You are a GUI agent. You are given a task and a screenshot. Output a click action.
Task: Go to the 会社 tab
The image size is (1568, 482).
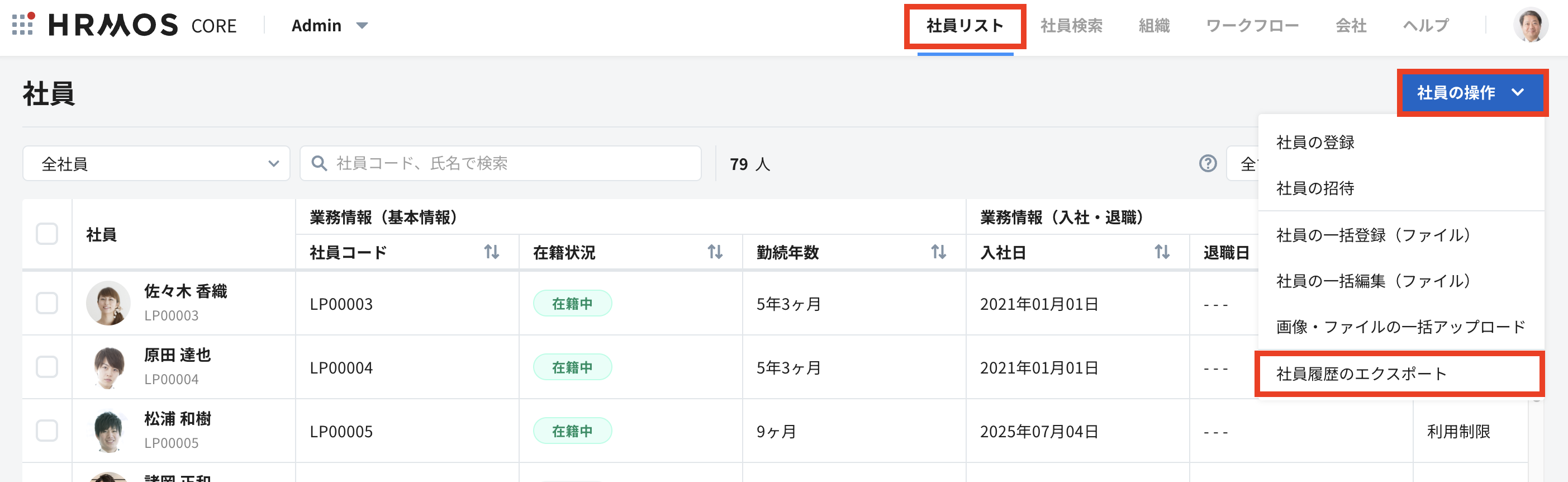click(1351, 26)
